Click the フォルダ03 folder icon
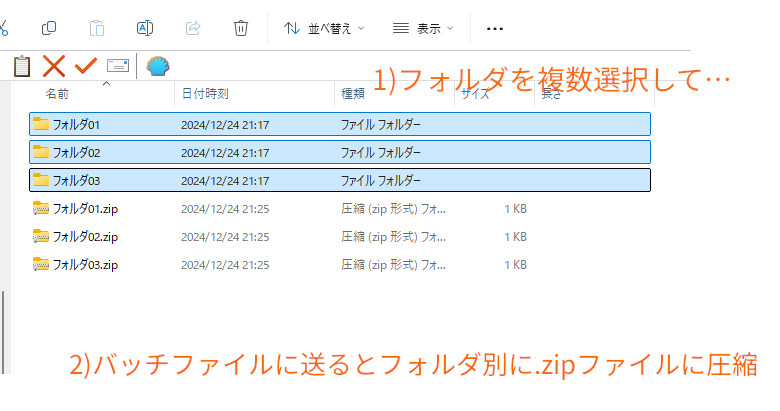Image resolution: width=780 pixels, height=411 pixels. tap(41, 179)
